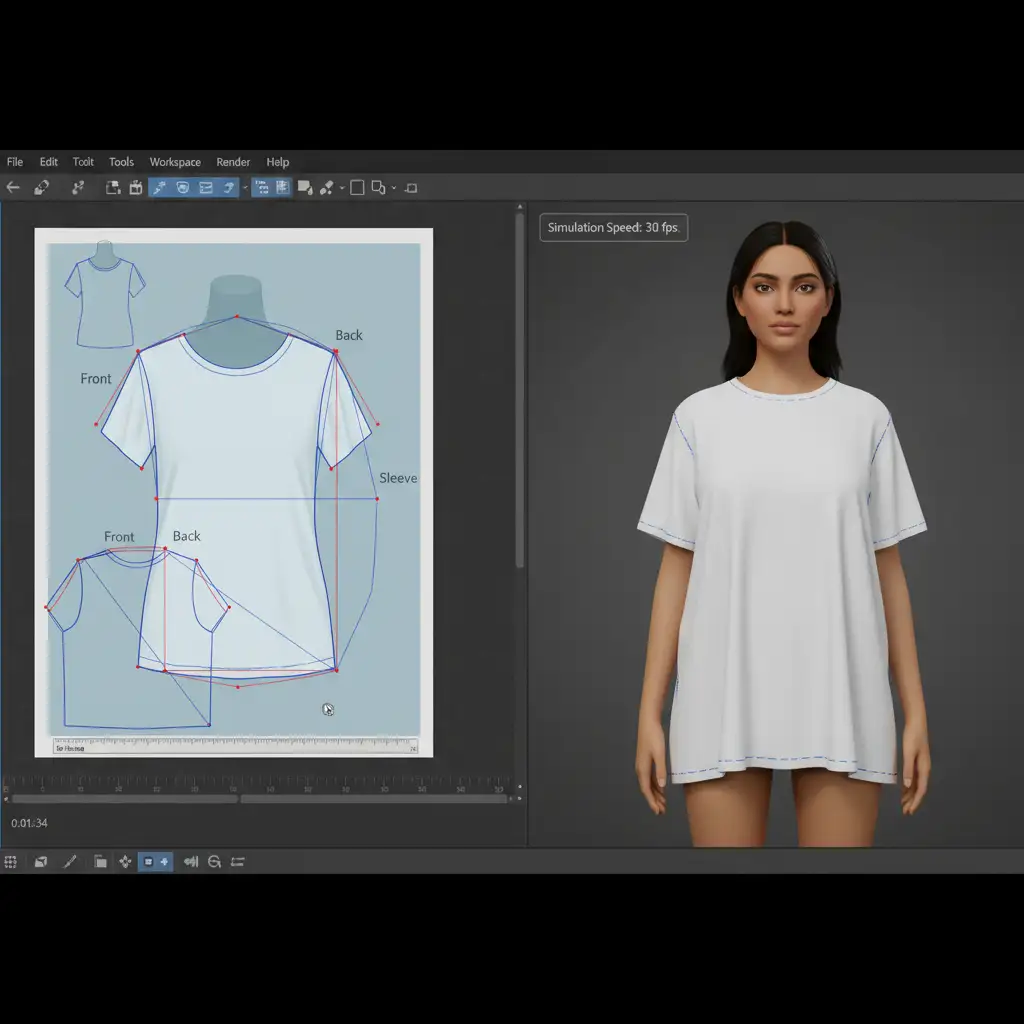Expand the dropdown arrow after the highlighted tool group
This screenshot has height=1024, width=1024.
pos(245,187)
